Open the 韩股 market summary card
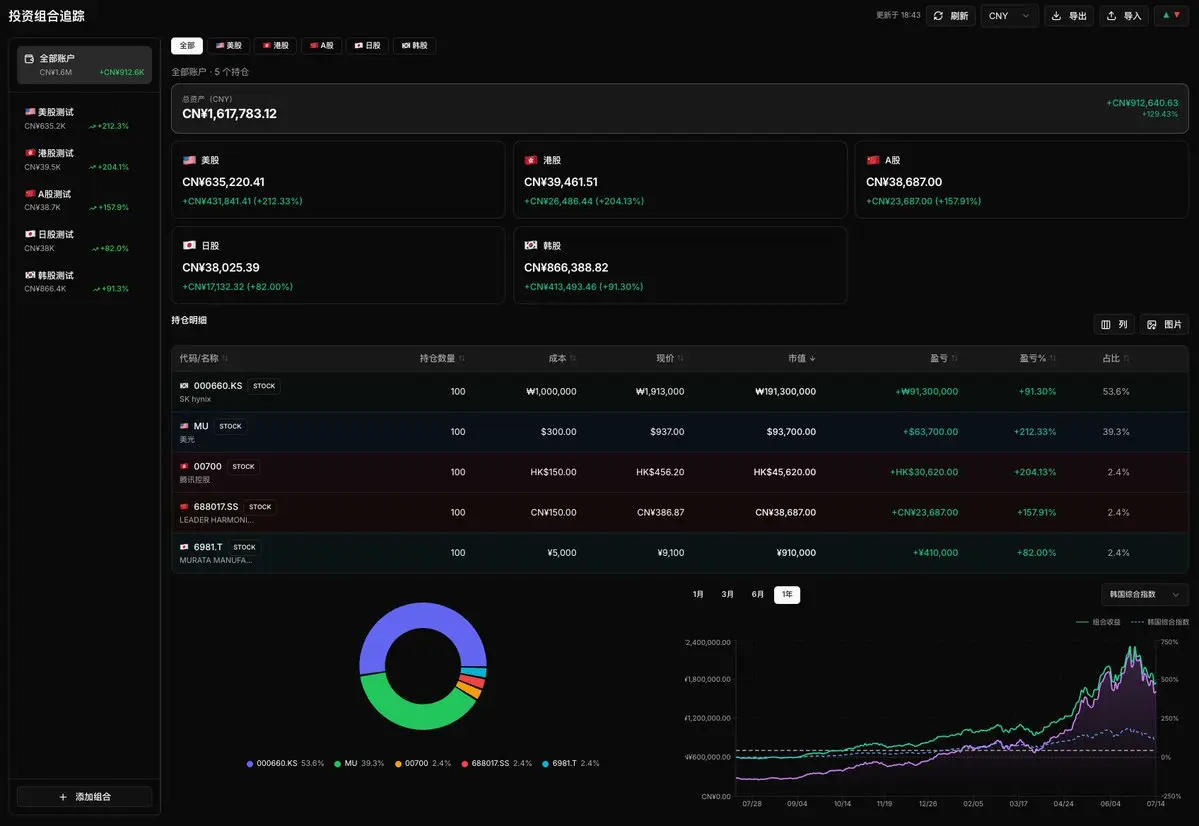Viewport: 1199px width, 826px height. point(680,265)
